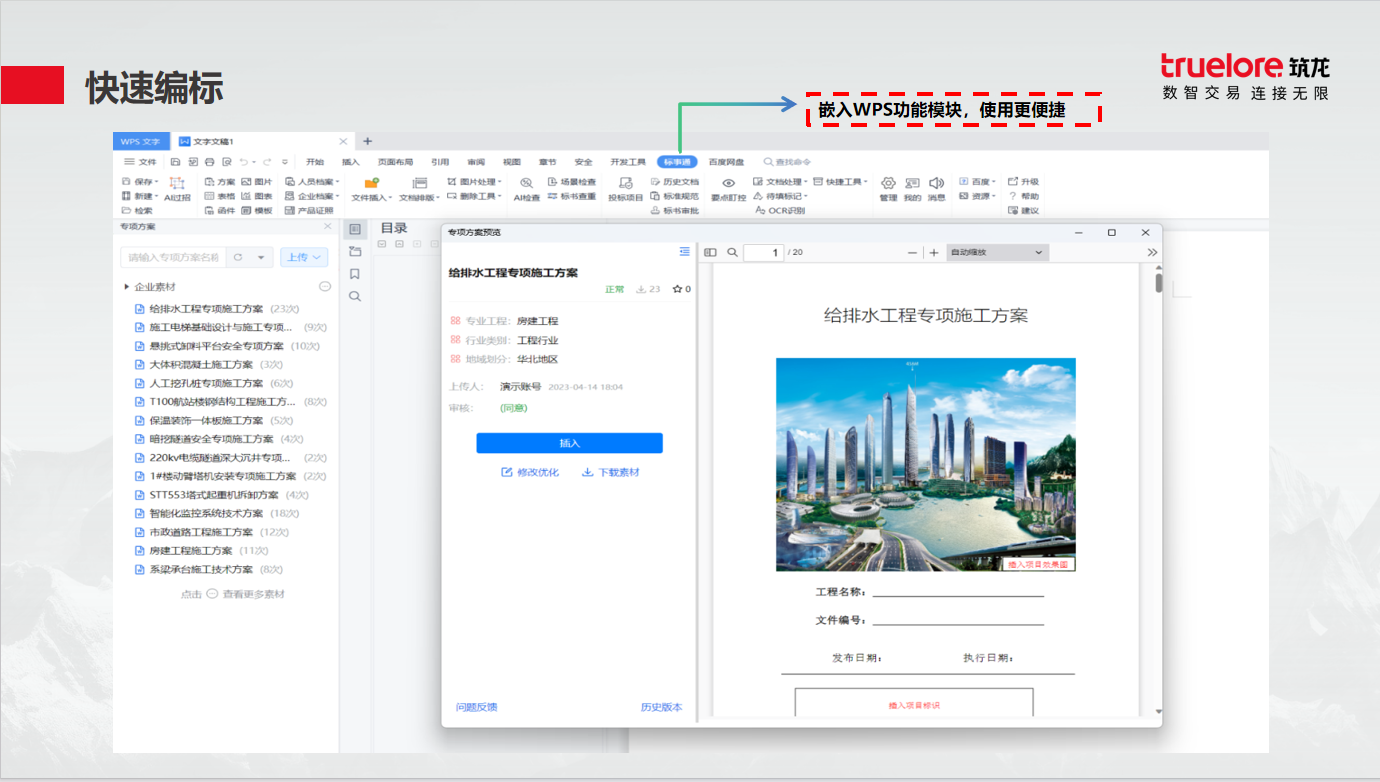Click the AI检查 ribbon icon
1380x782 pixels.
(527, 189)
